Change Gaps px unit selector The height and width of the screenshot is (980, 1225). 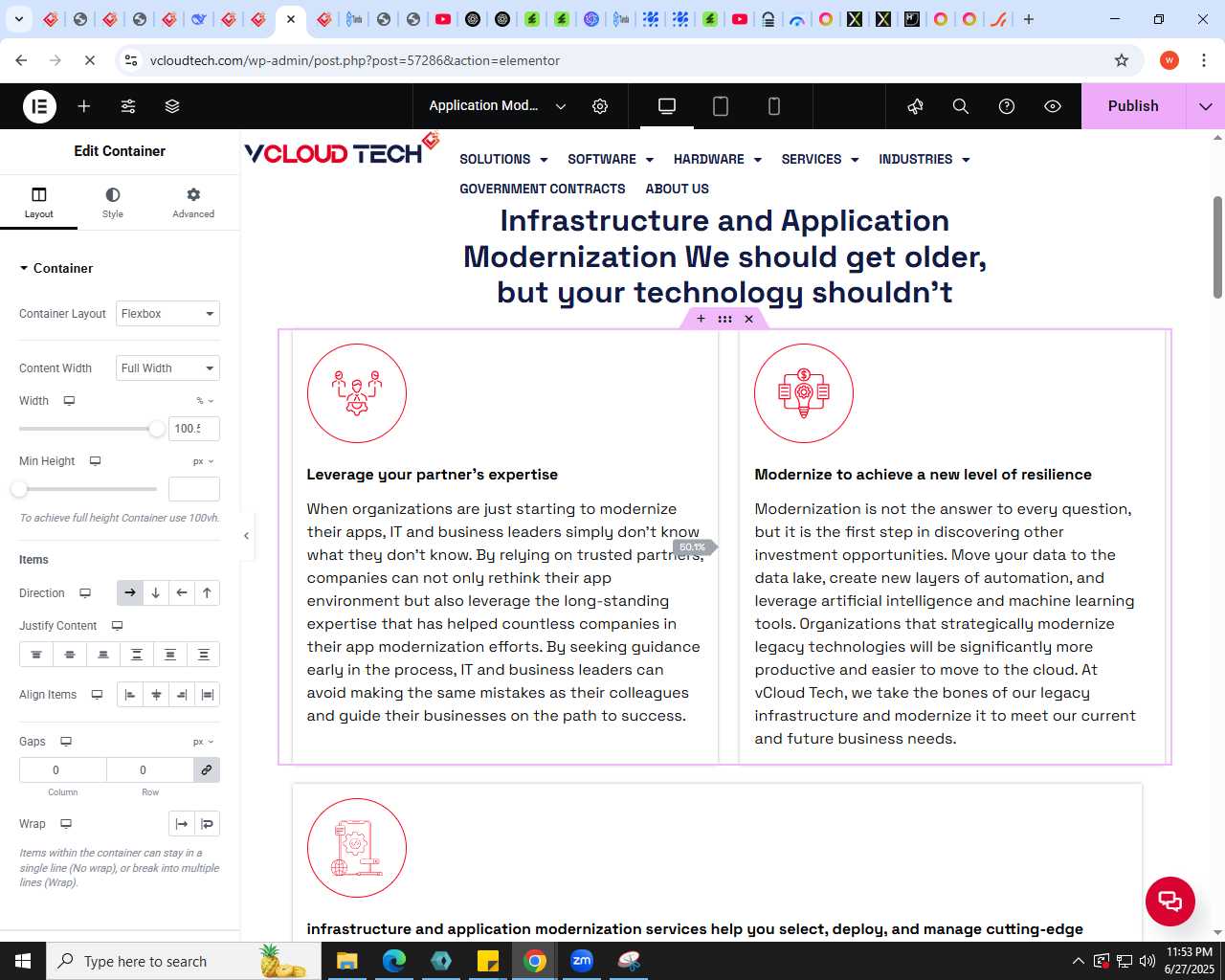click(204, 742)
